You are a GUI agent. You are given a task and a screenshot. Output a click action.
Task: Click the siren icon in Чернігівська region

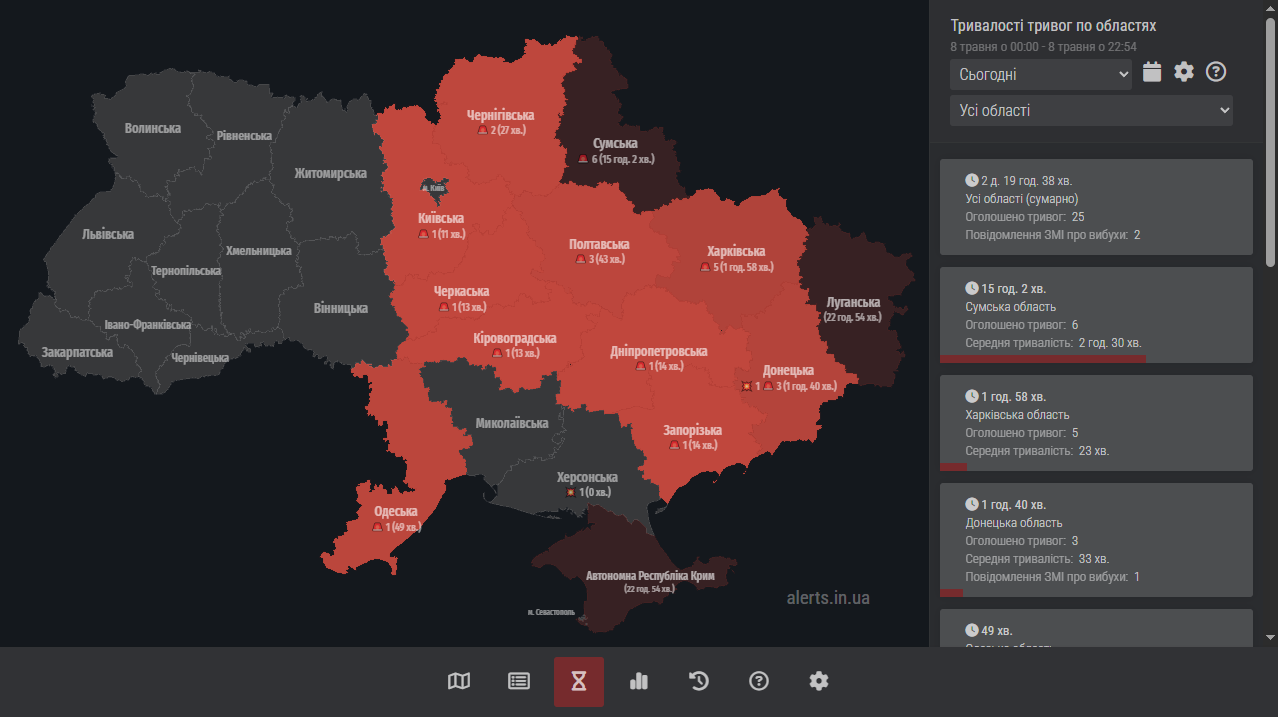tap(483, 130)
